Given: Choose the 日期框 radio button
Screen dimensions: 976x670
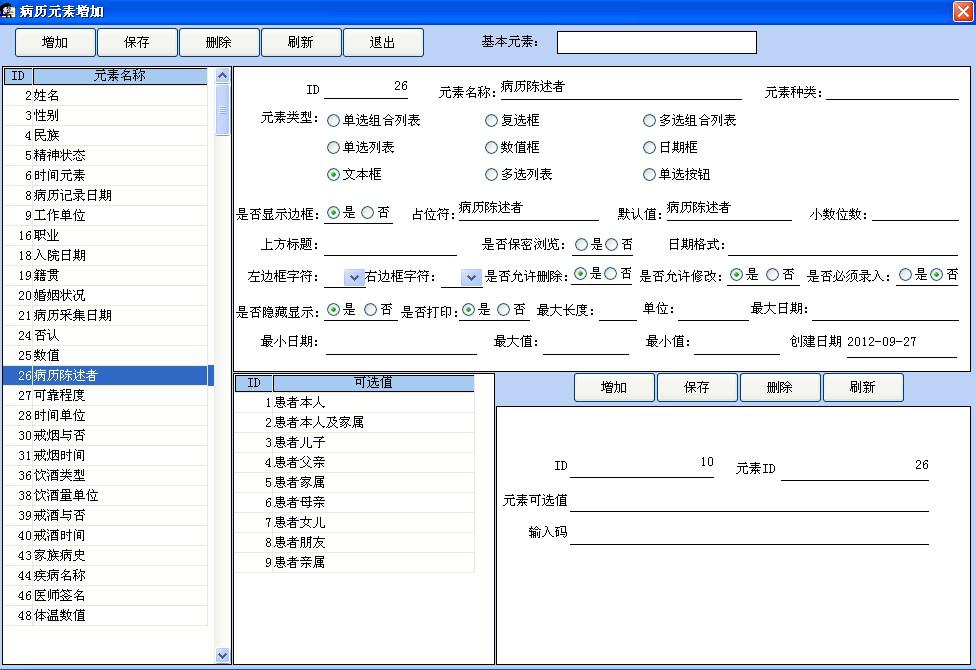Looking at the screenshot, I should [650, 148].
